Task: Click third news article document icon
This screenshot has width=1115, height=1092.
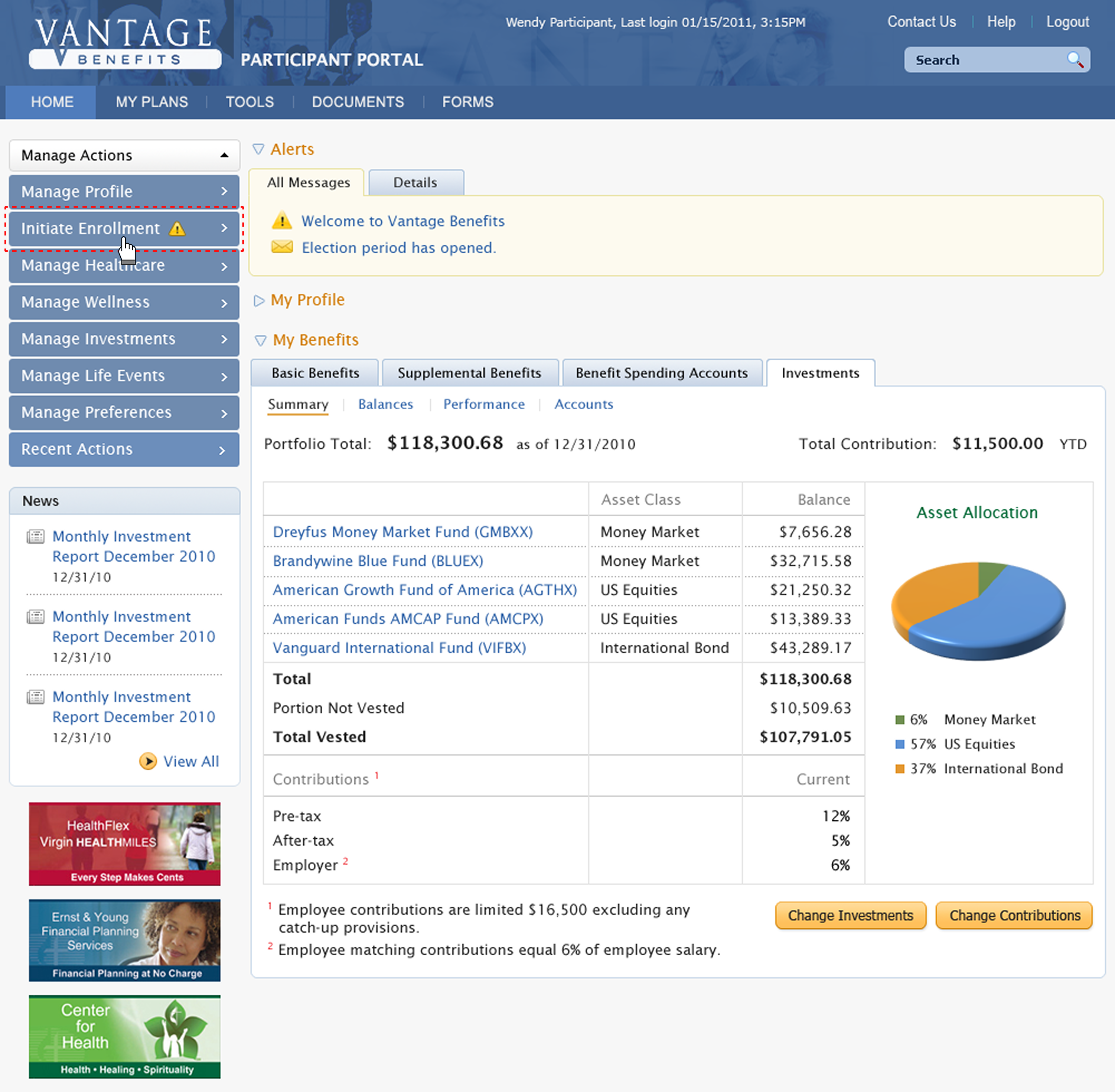Action: (x=36, y=698)
